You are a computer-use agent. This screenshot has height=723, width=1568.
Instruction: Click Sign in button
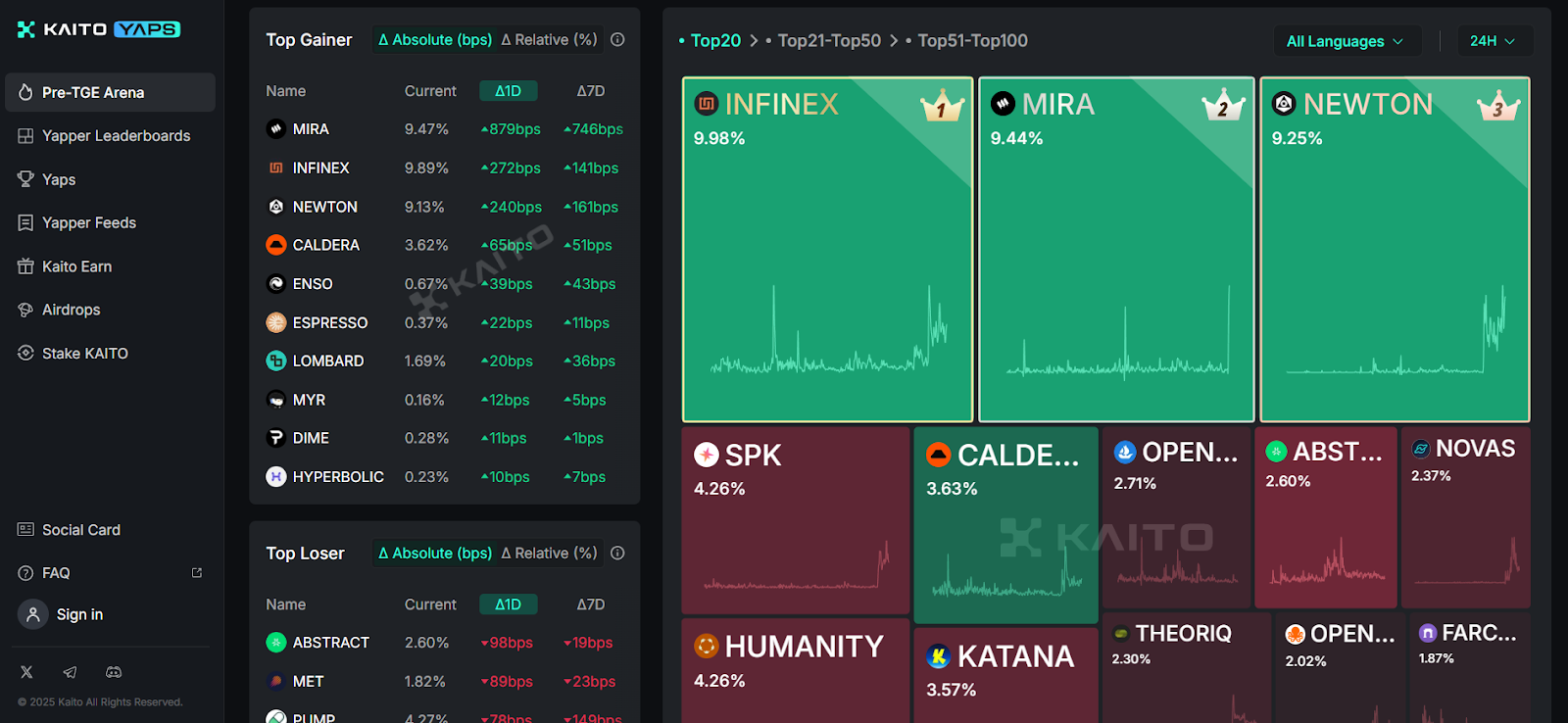click(x=63, y=614)
